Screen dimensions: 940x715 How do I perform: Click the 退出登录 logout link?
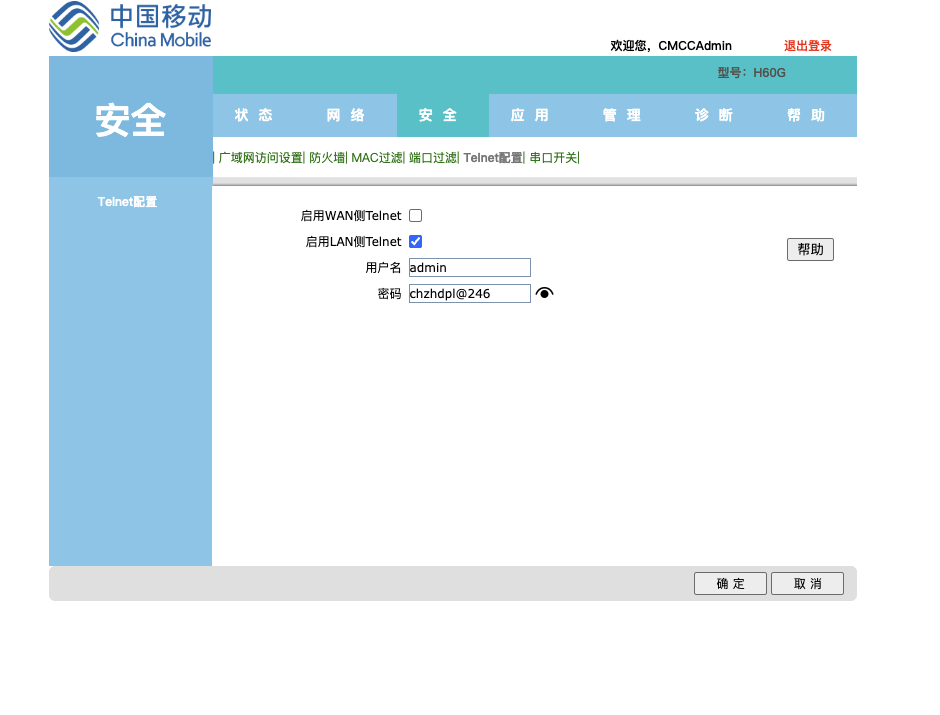click(807, 46)
